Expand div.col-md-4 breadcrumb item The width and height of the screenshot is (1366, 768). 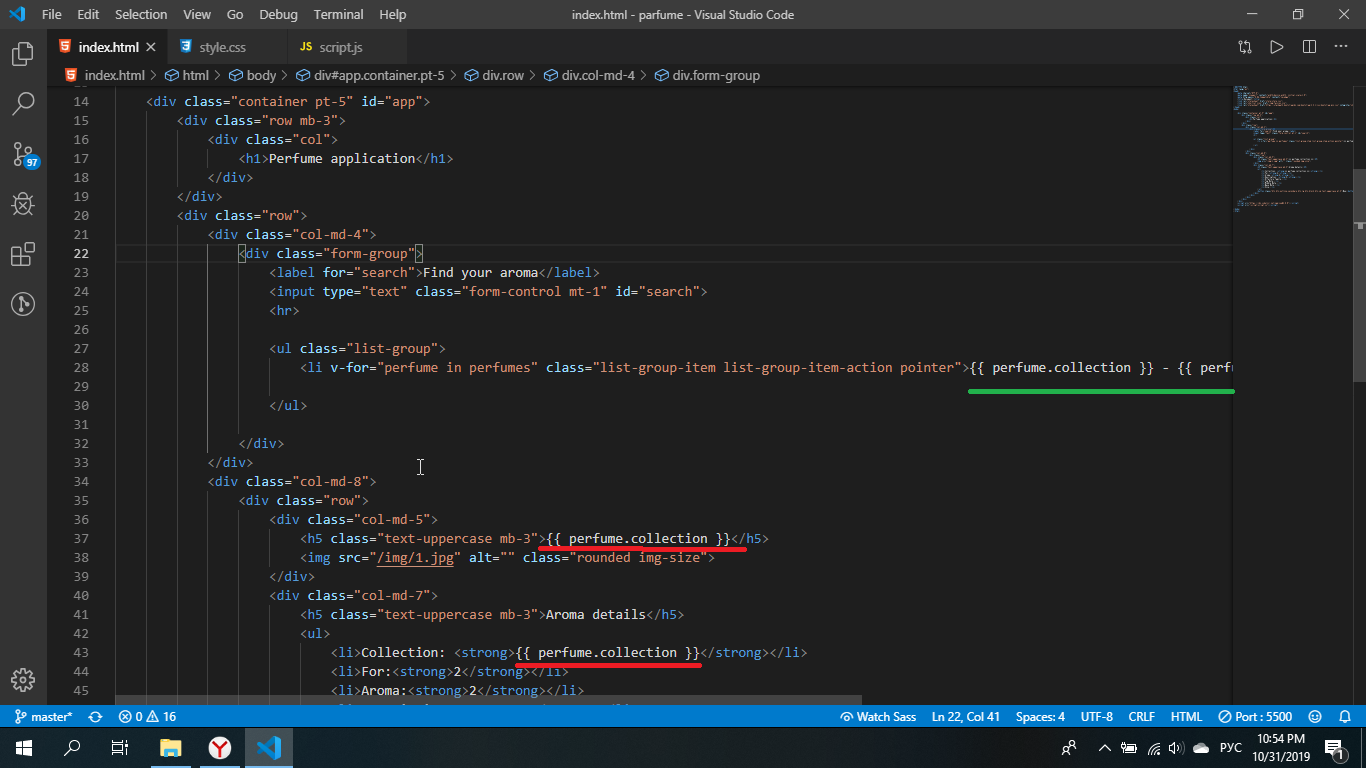click(589, 75)
